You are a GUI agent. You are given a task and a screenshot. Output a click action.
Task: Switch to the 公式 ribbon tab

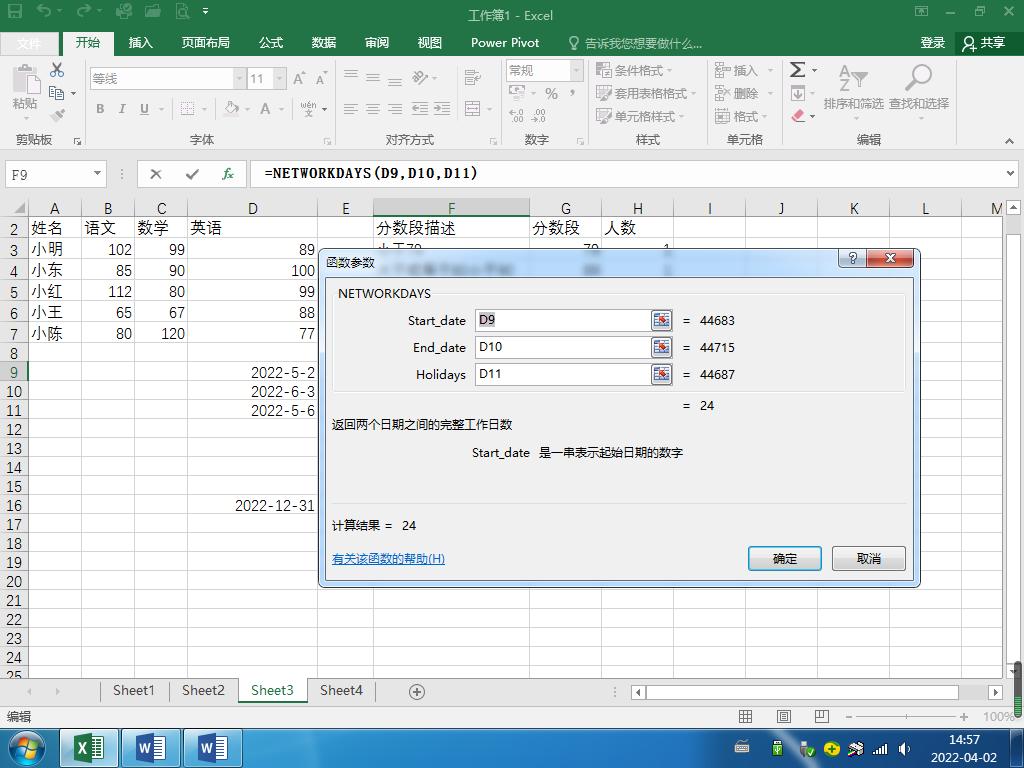(270, 43)
